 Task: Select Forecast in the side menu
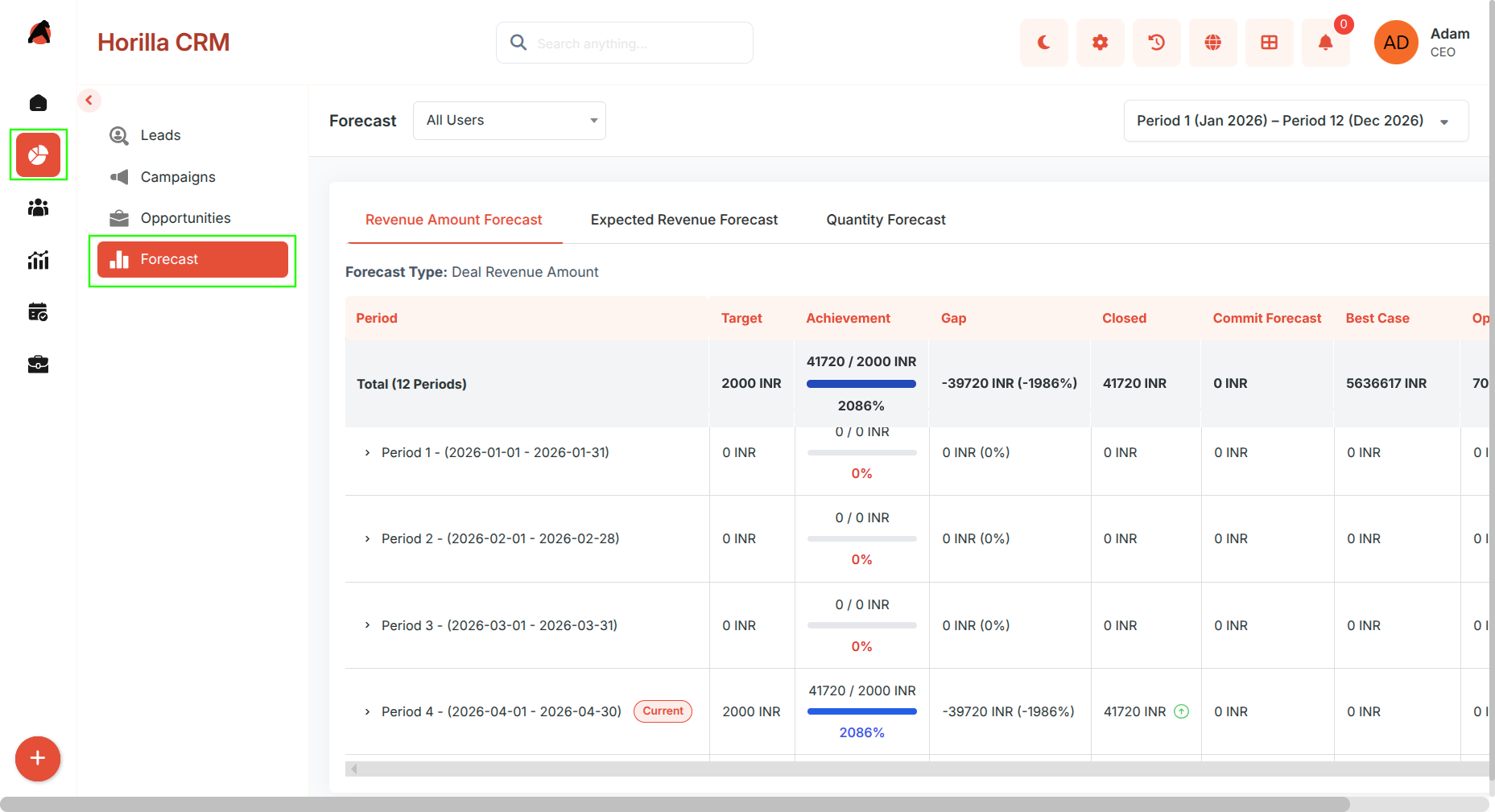pos(192,259)
